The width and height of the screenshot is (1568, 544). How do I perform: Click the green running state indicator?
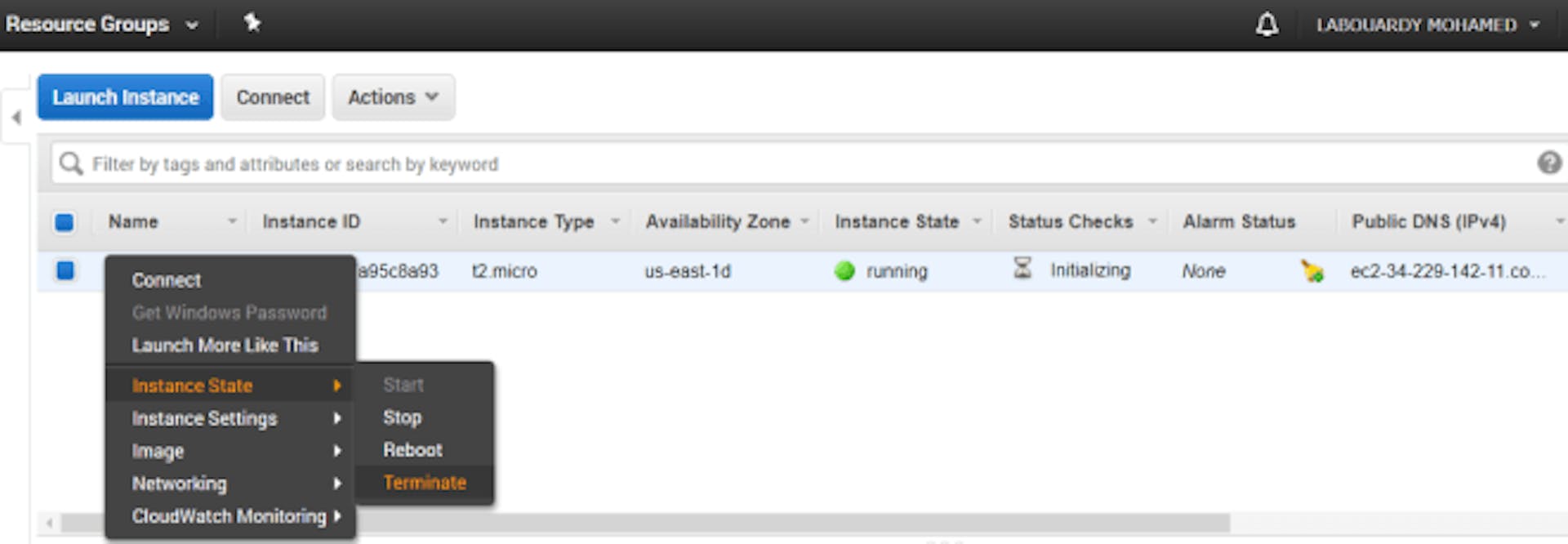pyautogui.click(x=844, y=271)
